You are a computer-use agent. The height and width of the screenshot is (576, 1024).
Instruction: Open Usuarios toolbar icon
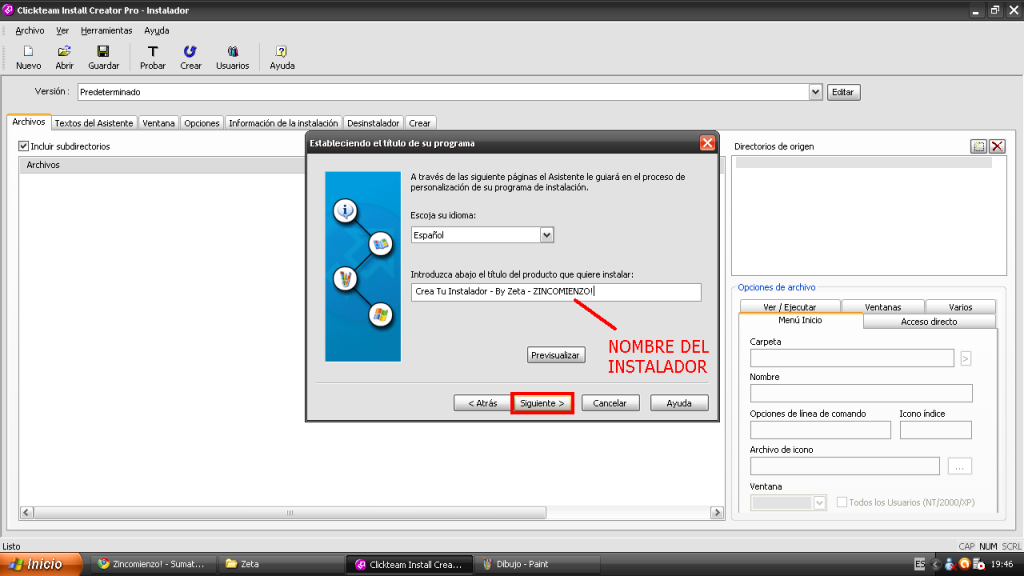point(232,57)
